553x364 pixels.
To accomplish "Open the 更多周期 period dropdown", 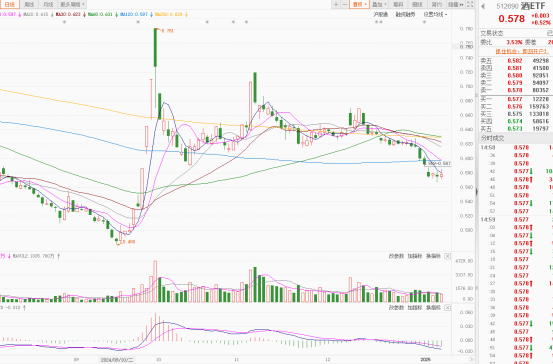I will (x=72, y=4).
